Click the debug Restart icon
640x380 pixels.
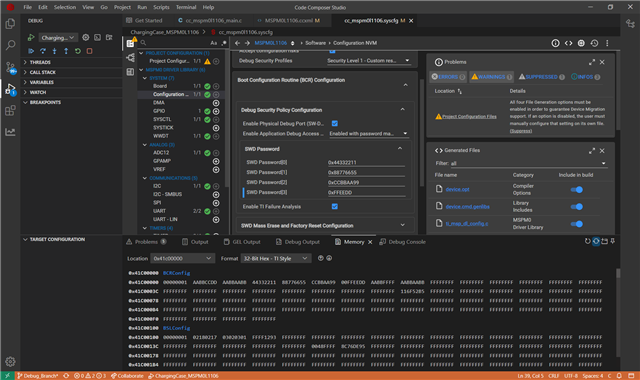coord(78,51)
